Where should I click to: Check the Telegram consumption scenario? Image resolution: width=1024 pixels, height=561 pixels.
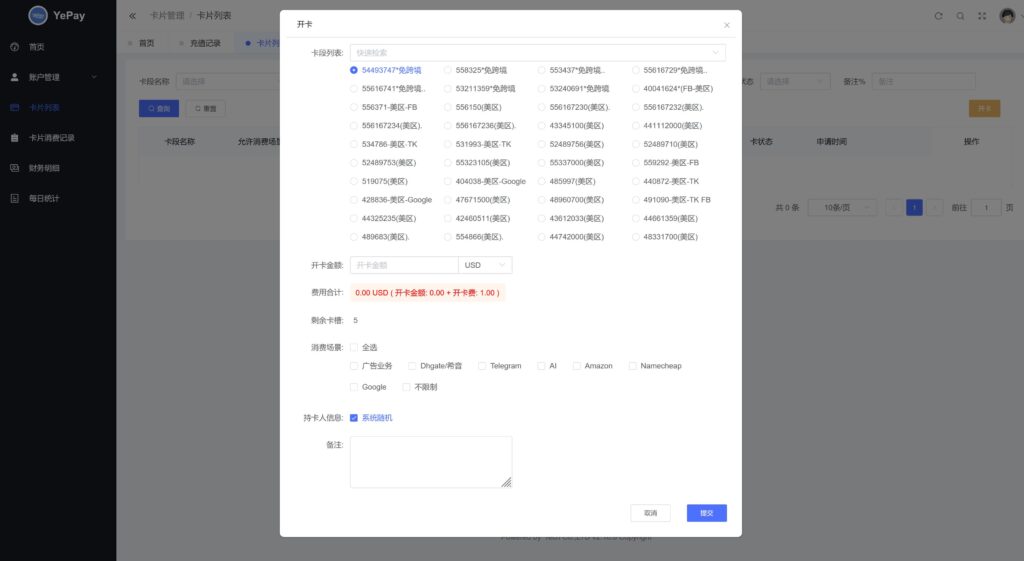[482, 366]
